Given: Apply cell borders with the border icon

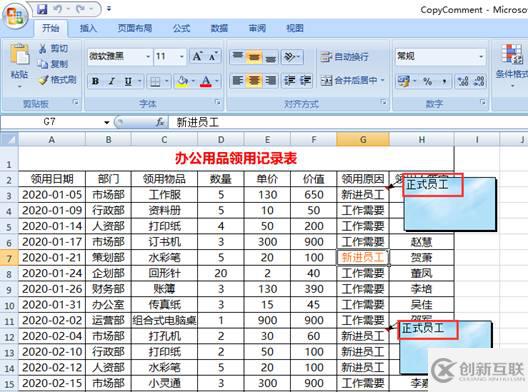Looking at the screenshot, I should click(x=155, y=81).
